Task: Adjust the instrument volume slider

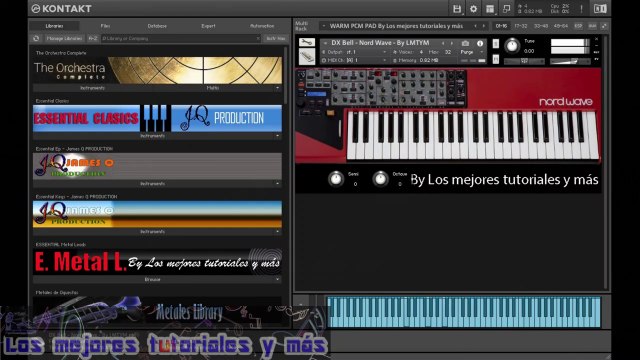Action: click(570, 61)
